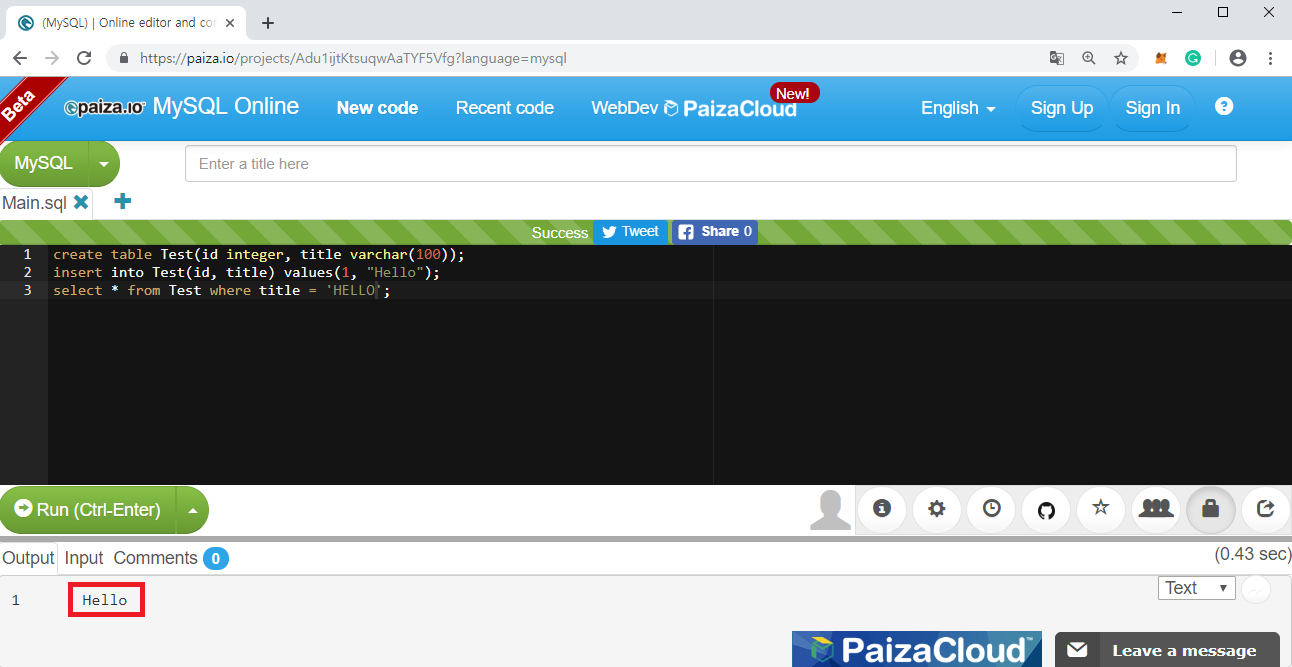Open Chrome three-dot menu
The height and width of the screenshot is (667, 1292).
1270,58
